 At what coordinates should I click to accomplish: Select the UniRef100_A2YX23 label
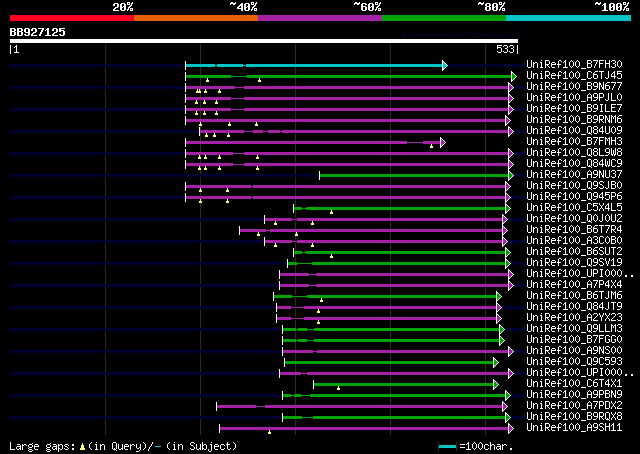pyautogui.click(x=574, y=318)
